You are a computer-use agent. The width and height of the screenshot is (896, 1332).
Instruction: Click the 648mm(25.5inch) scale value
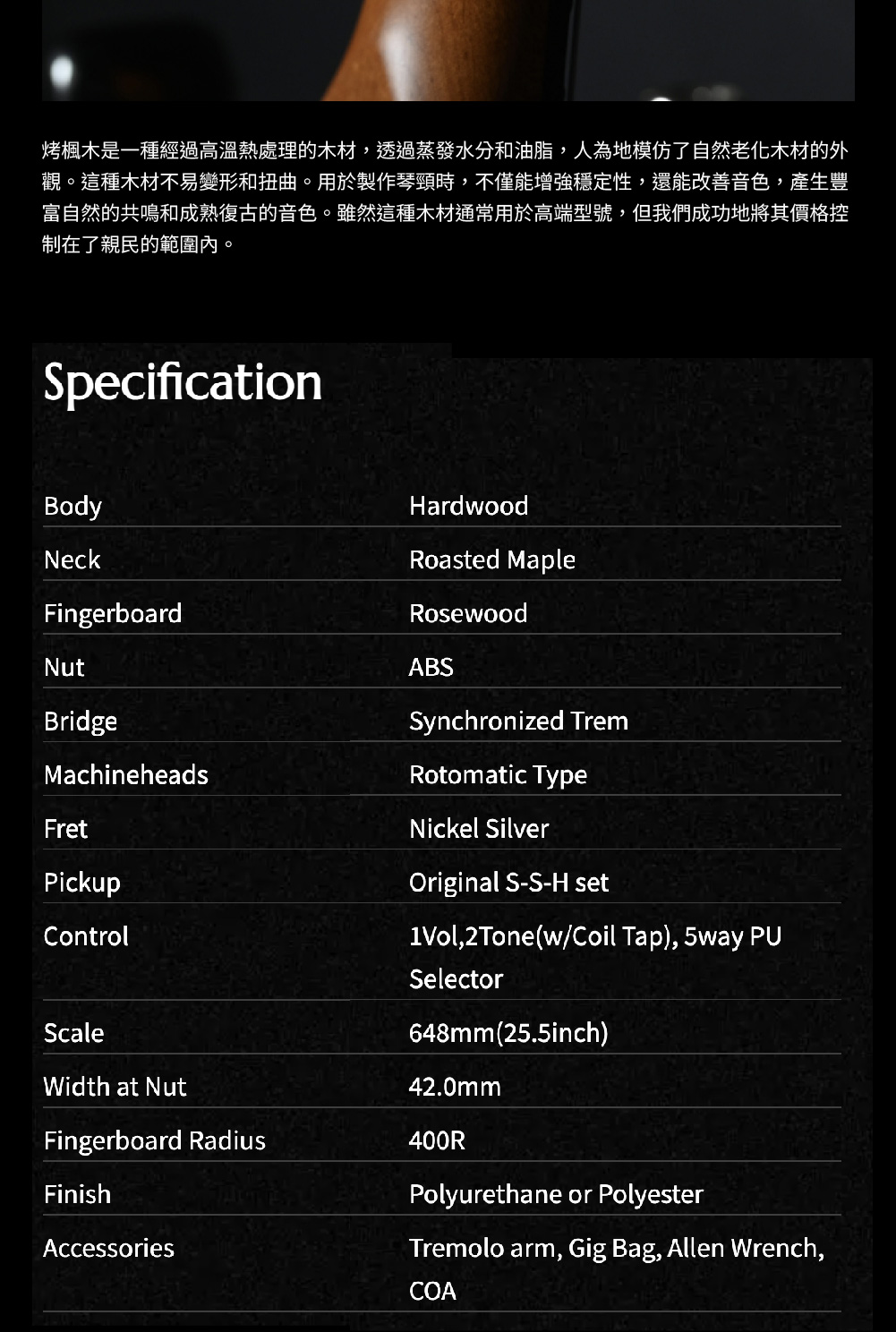[508, 1032]
